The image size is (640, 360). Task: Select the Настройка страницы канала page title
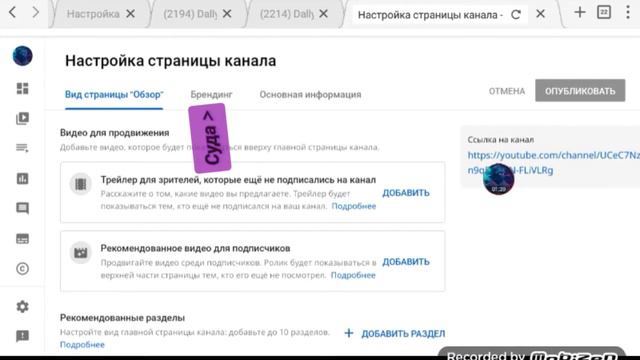(171, 61)
